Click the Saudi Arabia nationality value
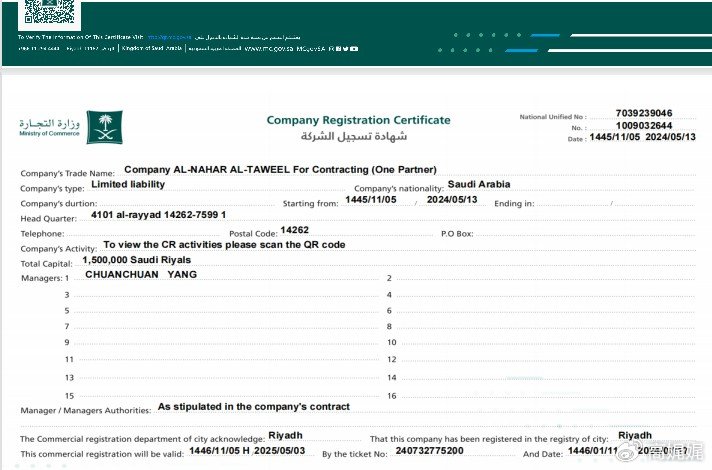 (479, 184)
